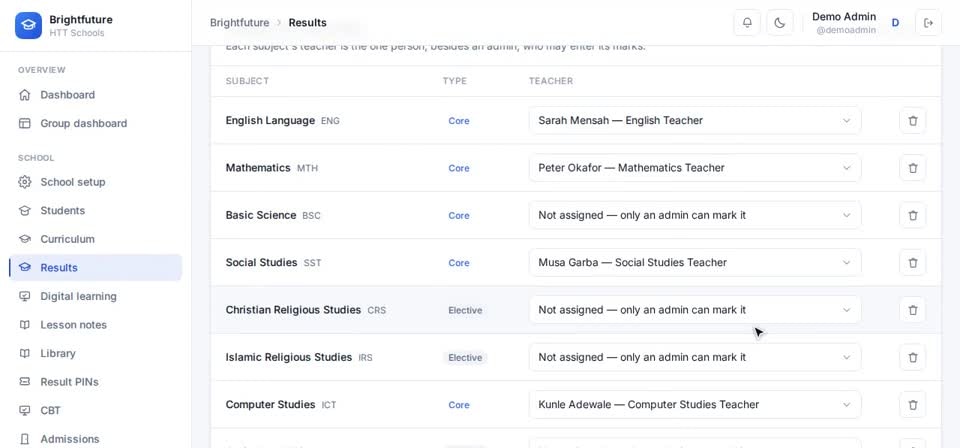Click the Brightfuture breadcrumb link
This screenshot has height=448, width=960.
point(239,23)
